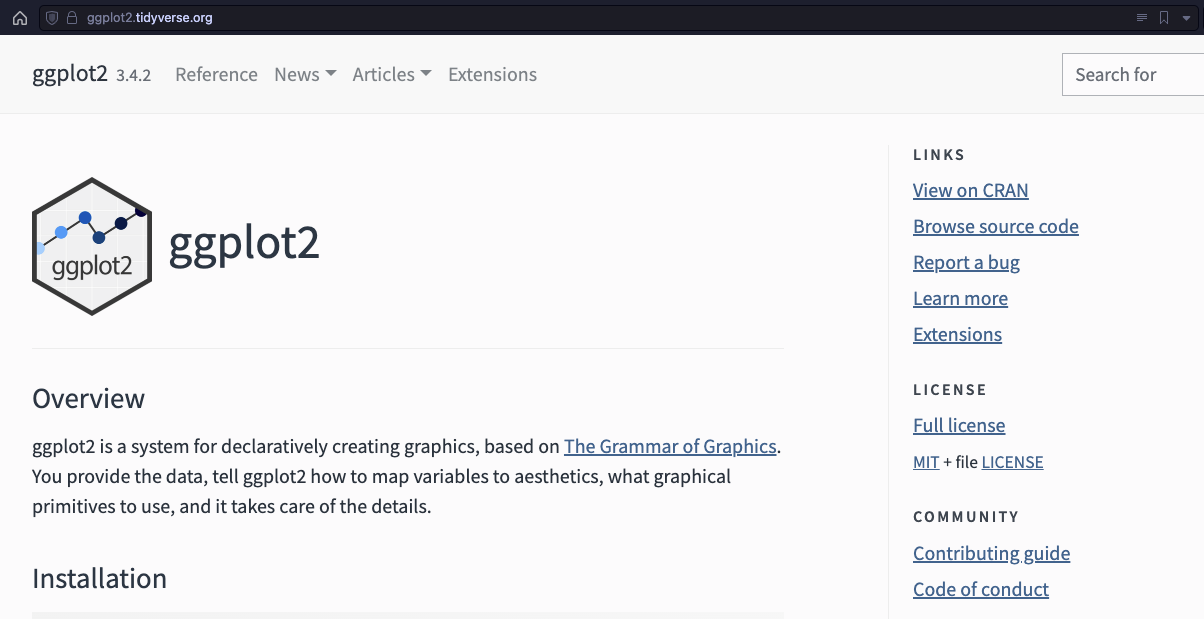The width and height of the screenshot is (1204, 619).
Task: Click the ggplot2 brand name in navbar
Action: click(69, 75)
